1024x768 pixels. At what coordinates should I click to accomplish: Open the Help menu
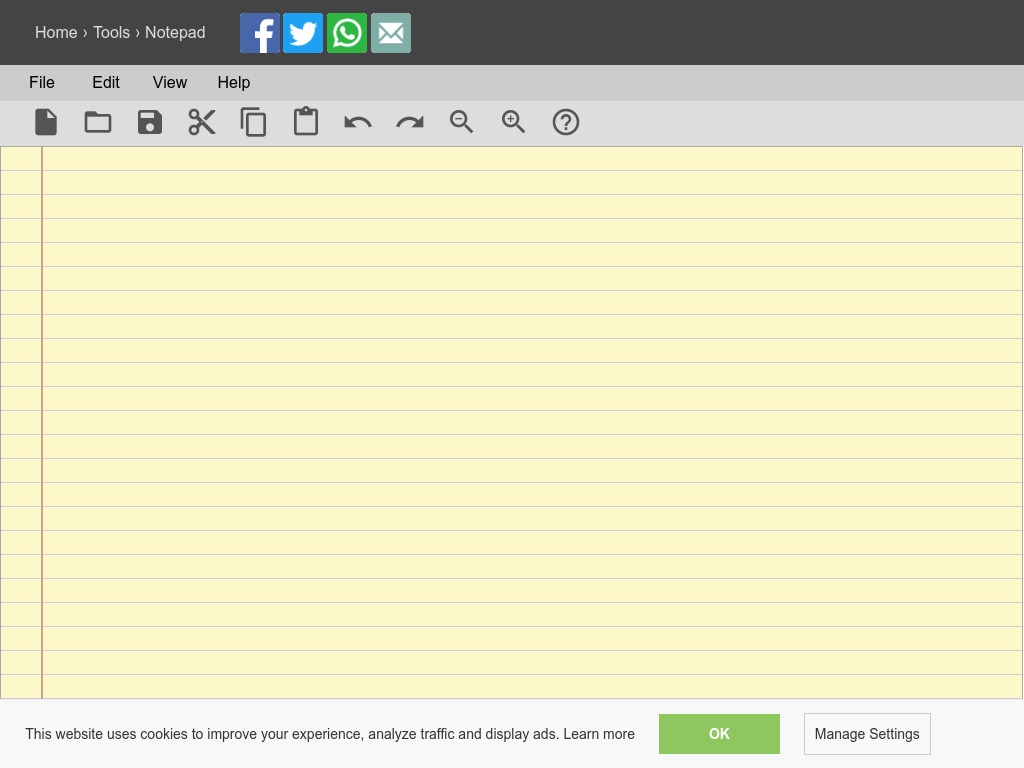click(234, 82)
